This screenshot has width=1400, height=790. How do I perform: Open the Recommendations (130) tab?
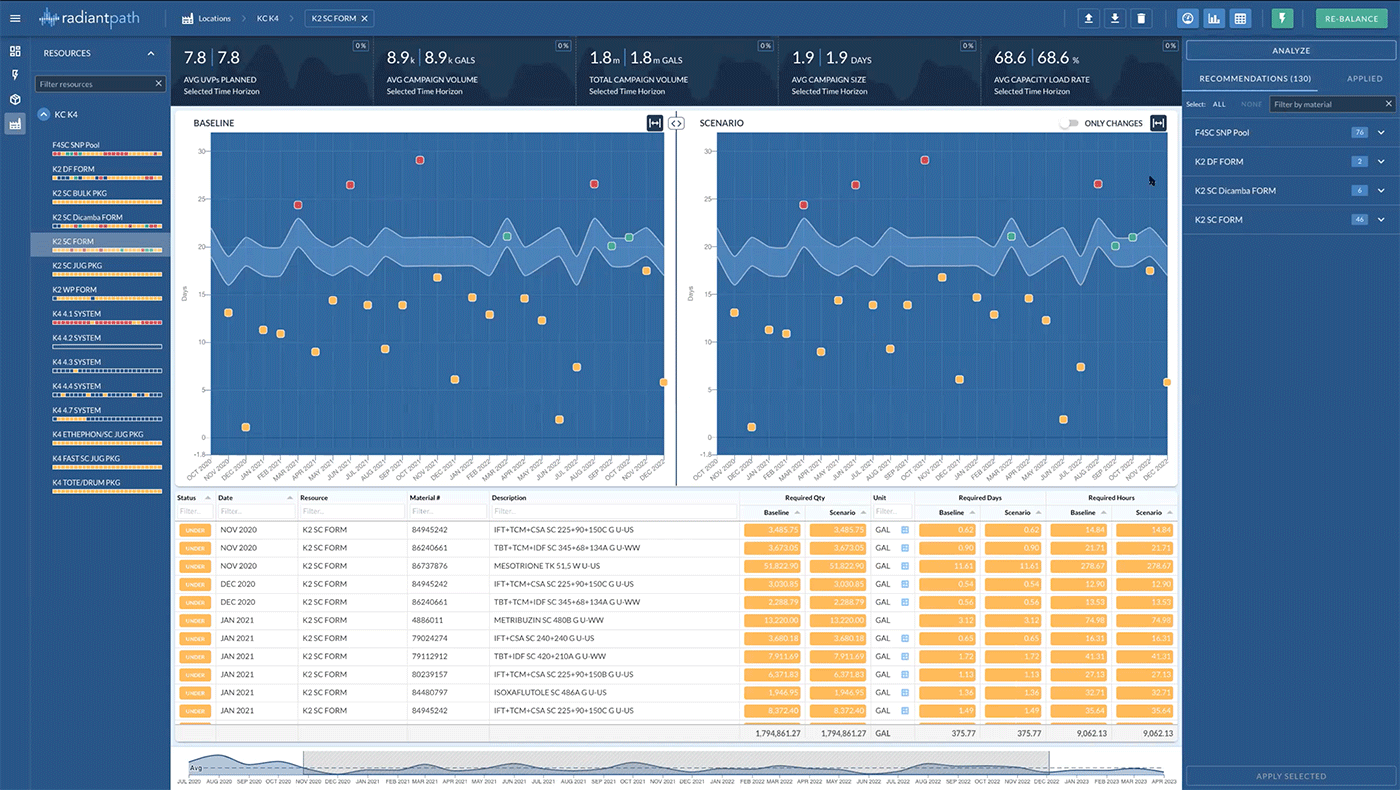pyautogui.click(x=1255, y=78)
